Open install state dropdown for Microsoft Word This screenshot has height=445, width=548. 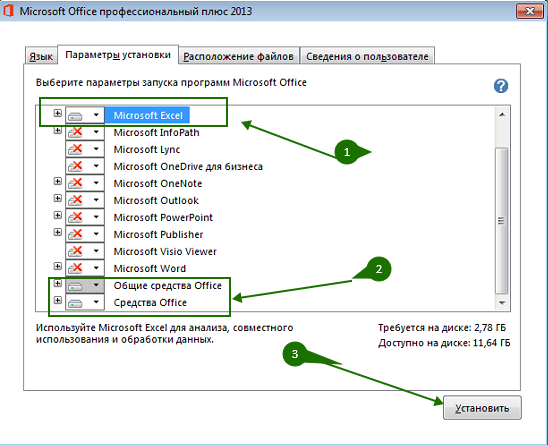click(x=85, y=268)
